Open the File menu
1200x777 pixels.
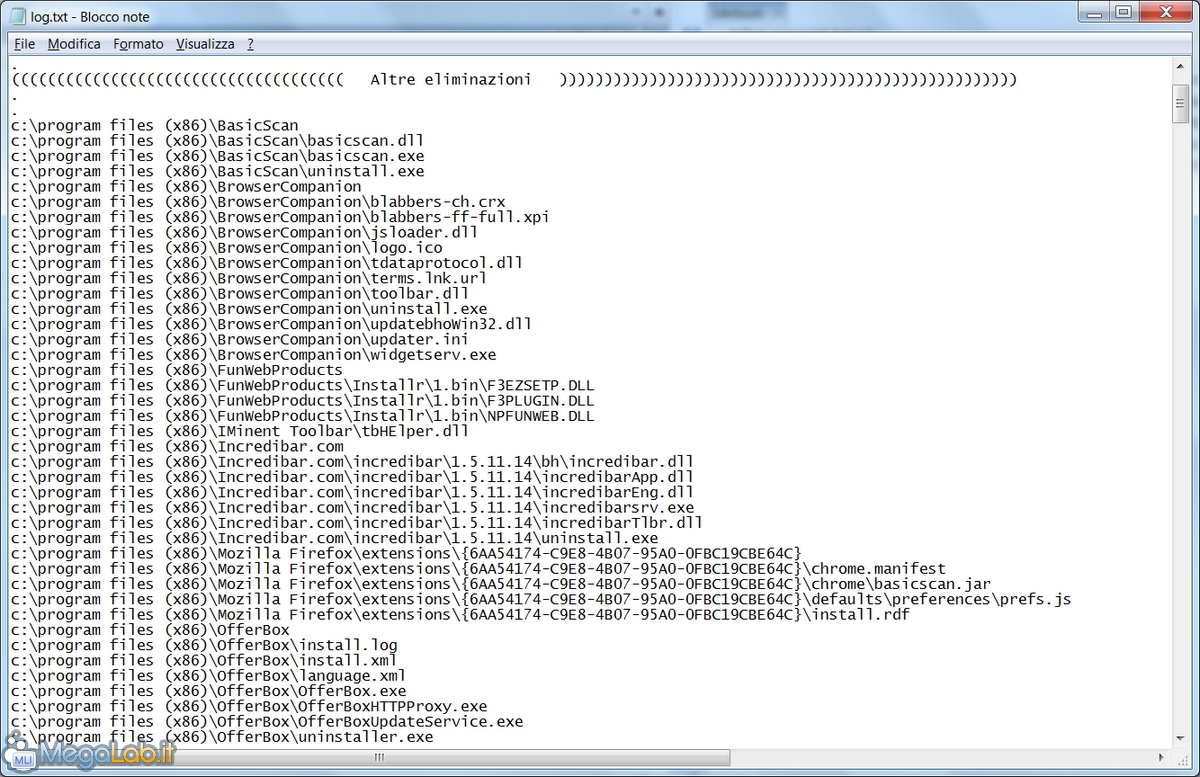pos(25,44)
